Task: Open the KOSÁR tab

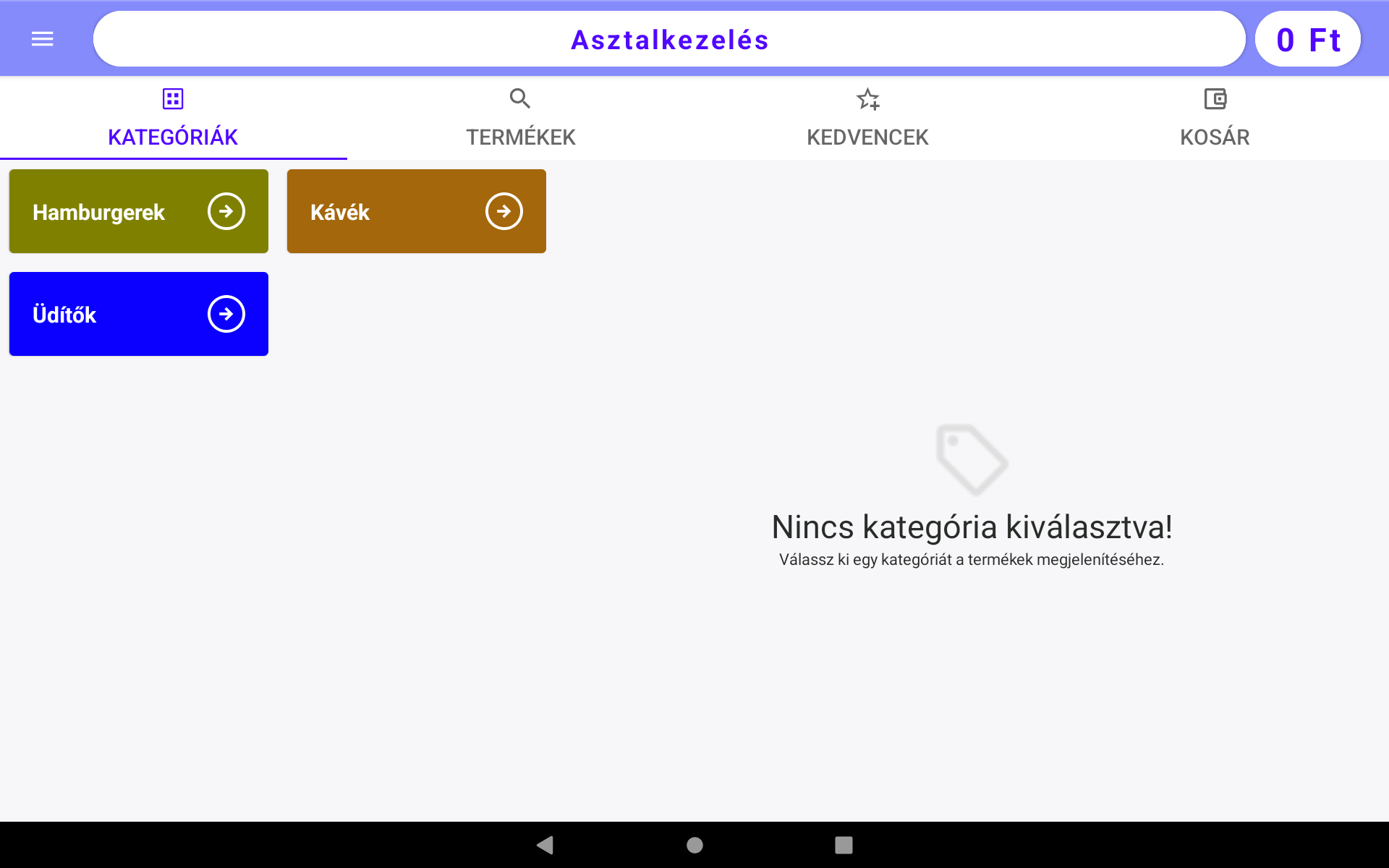Action: (x=1215, y=137)
